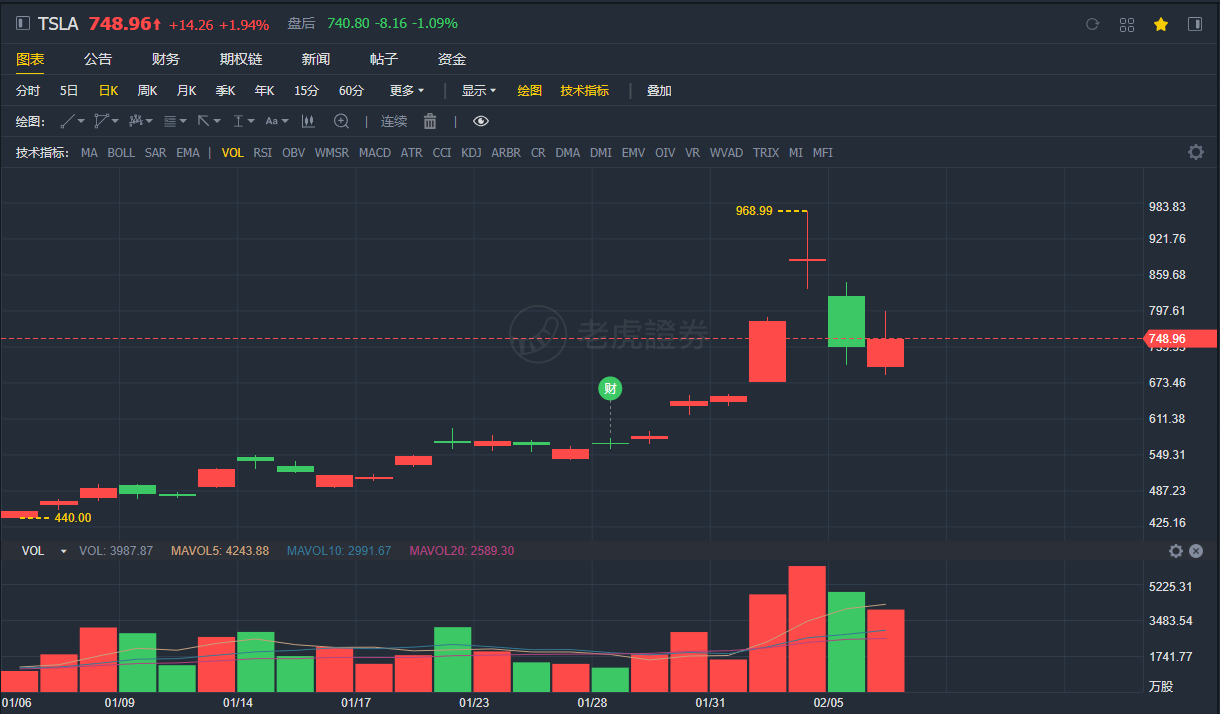Switch to the 财务 tab
This screenshot has height=714, width=1220.
tap(166, 59)
